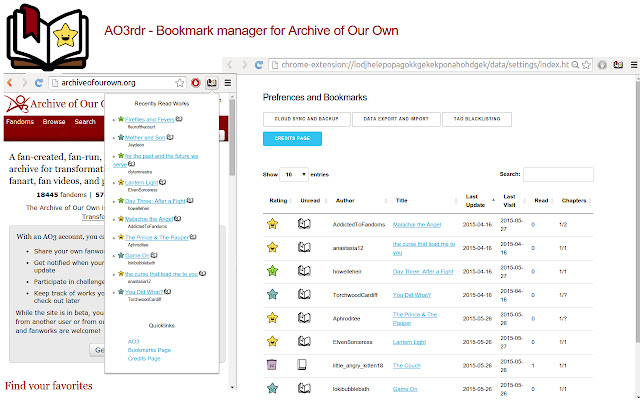
Task: Click the closed book icon in little_angry_kitten18 row
Action: tap(302, 364)
